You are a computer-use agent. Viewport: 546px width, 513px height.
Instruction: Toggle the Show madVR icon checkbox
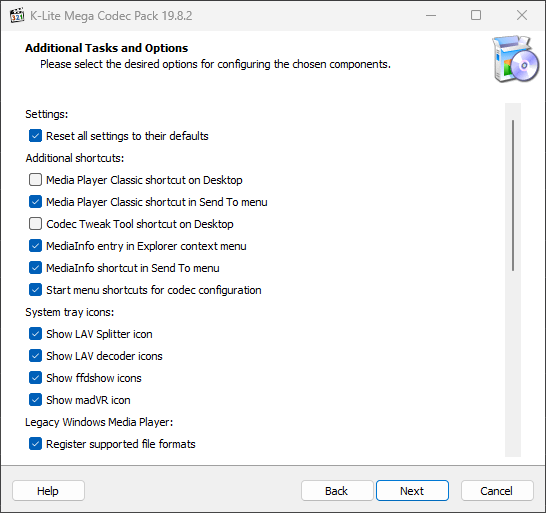35,400
